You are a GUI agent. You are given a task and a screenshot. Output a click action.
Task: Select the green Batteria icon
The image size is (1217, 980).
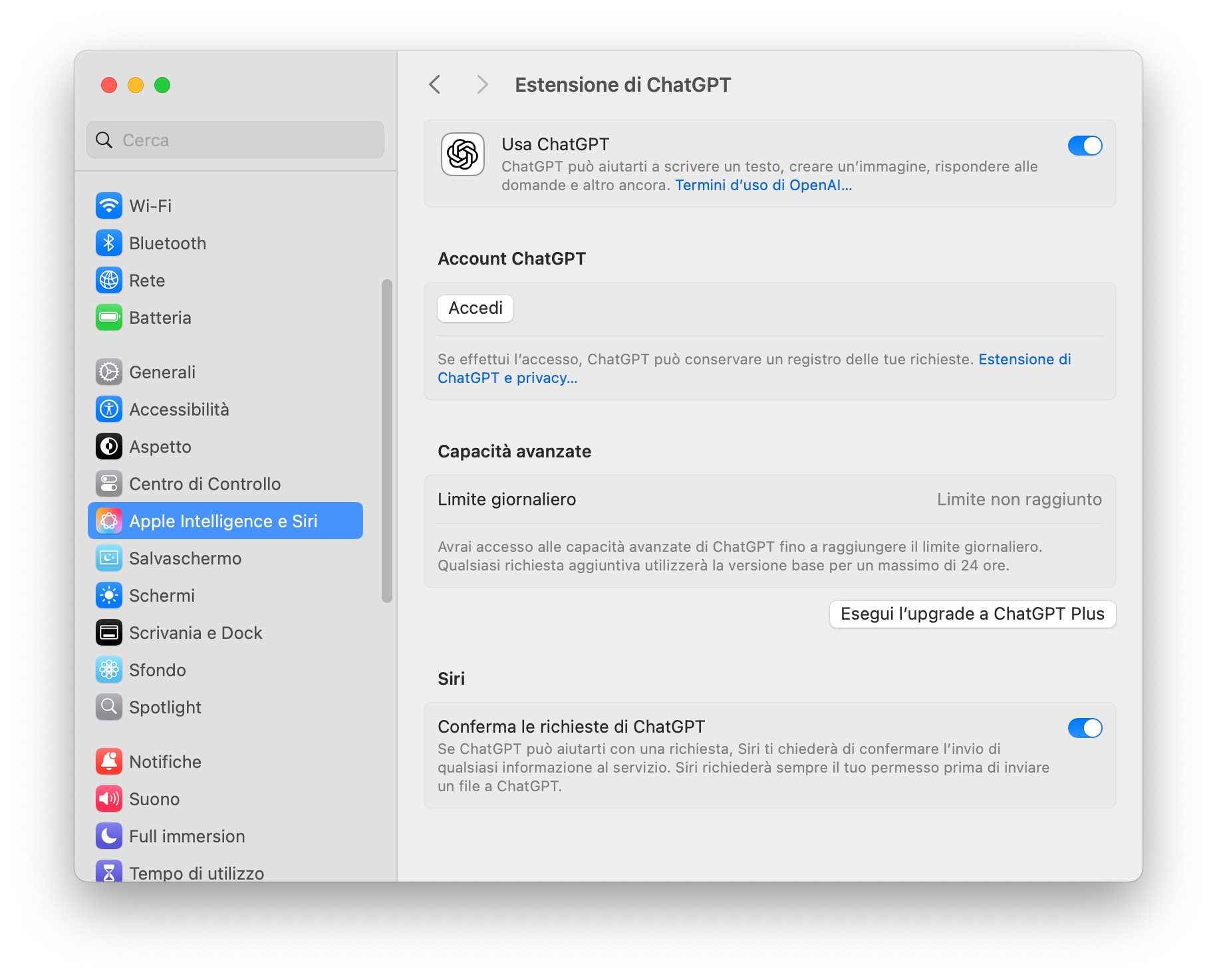109,318
